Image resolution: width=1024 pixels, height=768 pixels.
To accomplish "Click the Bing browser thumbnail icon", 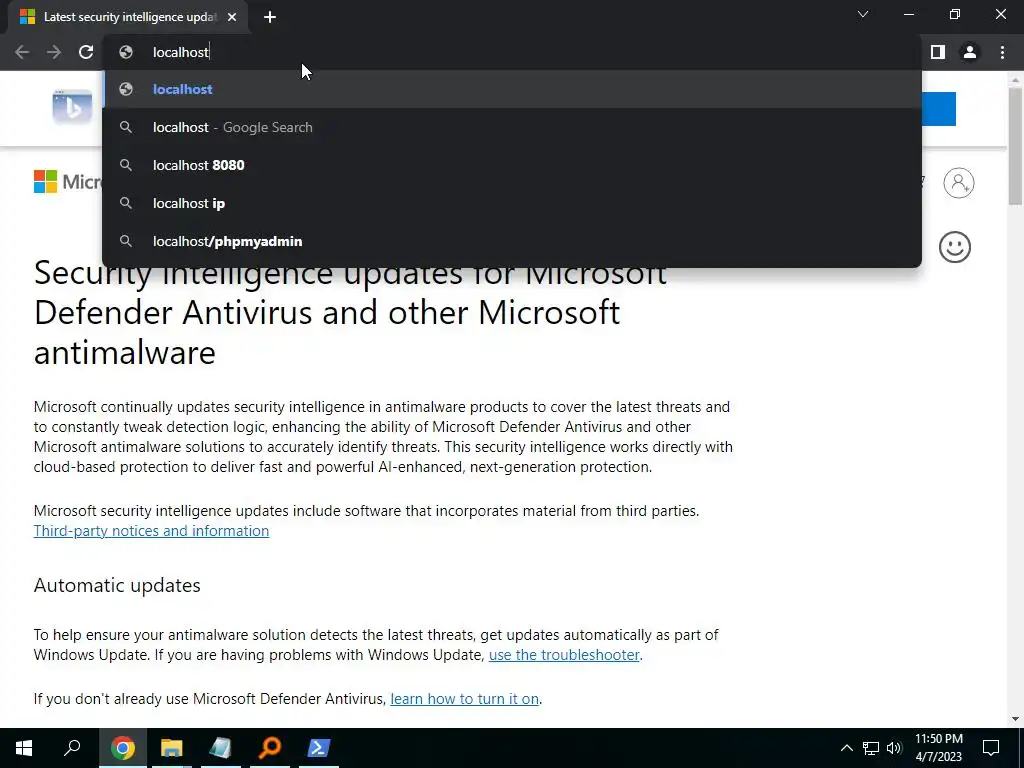I will (x=72, y=106).
